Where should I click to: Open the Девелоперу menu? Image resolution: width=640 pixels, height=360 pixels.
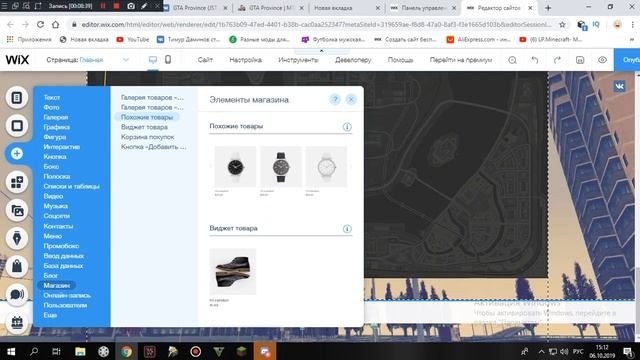point(353,60)
